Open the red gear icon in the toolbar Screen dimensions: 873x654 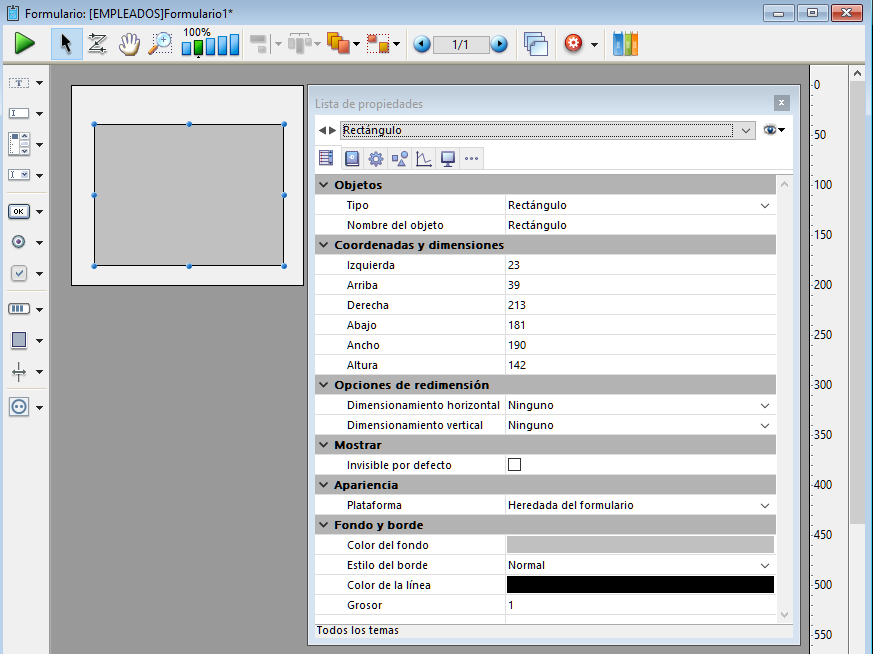574,44
